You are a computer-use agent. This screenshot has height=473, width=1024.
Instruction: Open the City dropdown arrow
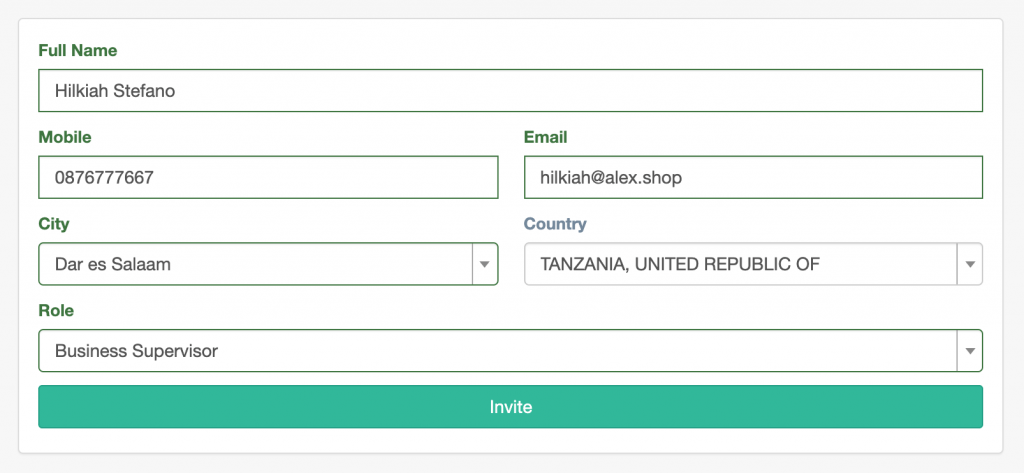pyautogui.click(x=485, y=265)
